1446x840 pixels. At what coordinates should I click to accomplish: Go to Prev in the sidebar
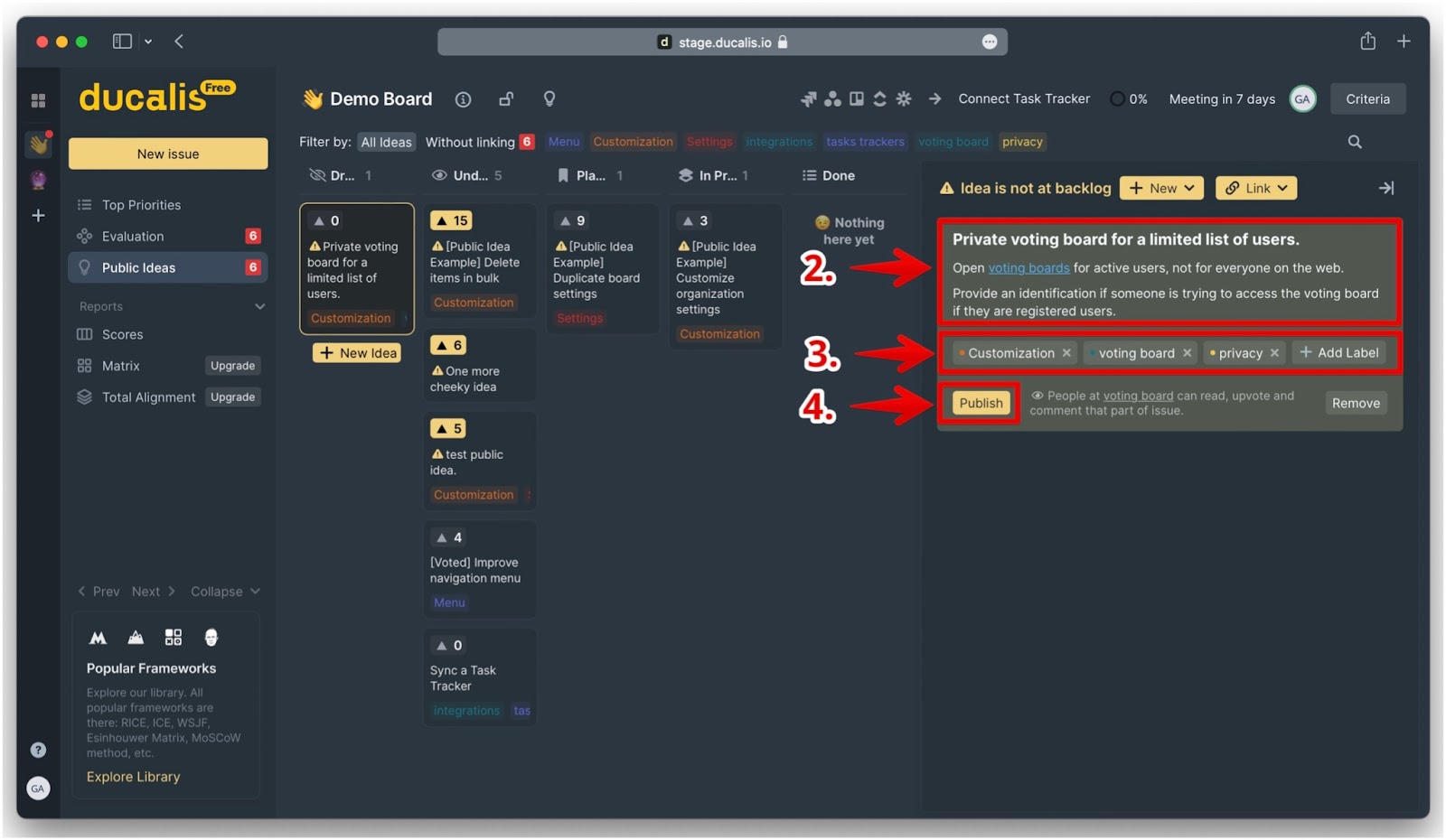pos(99,592)
